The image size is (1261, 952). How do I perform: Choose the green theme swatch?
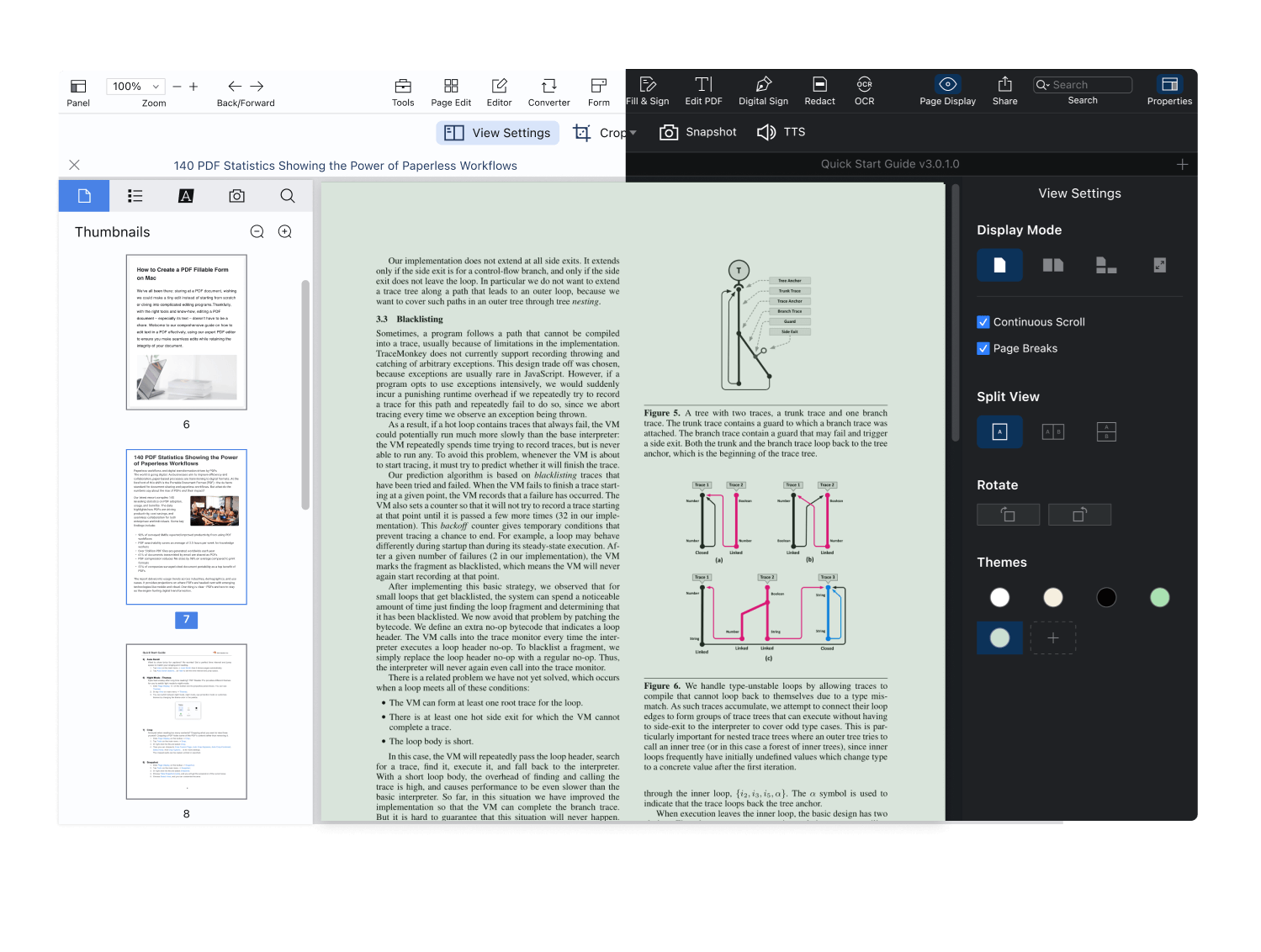point(1159,597)
